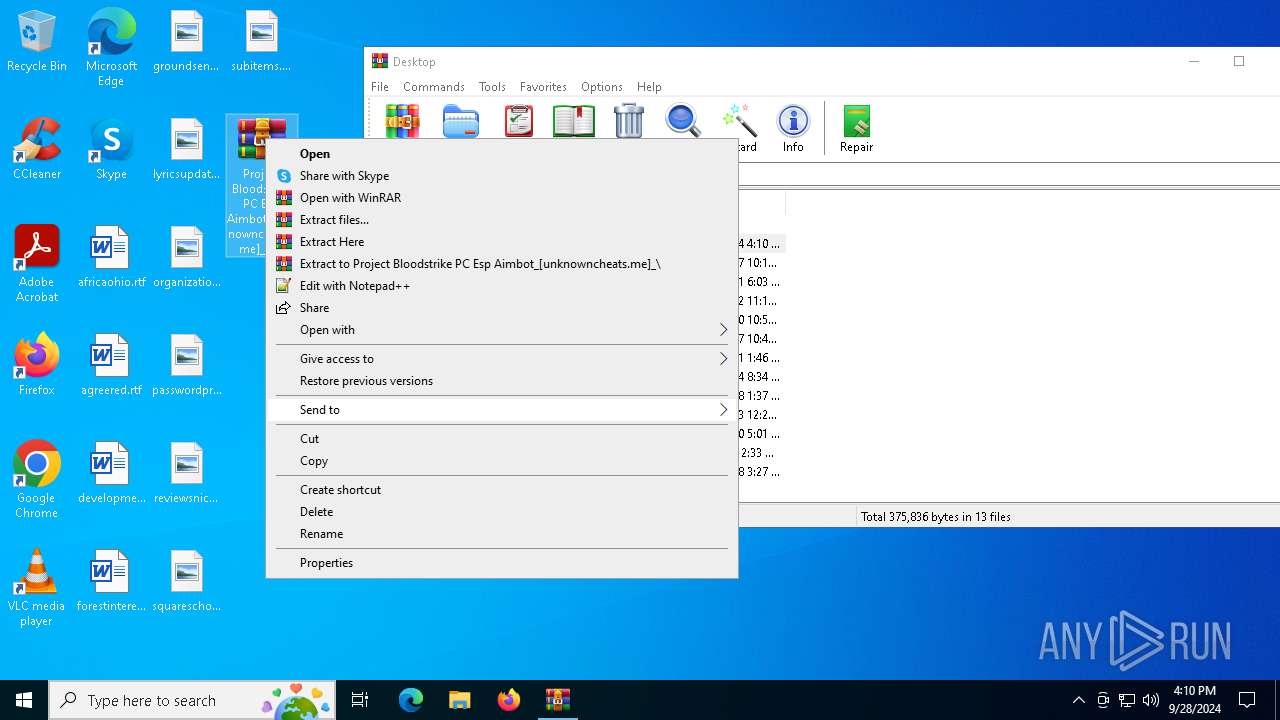Select Adobe Acrobat desktop shortcut

tap(37, 264)
